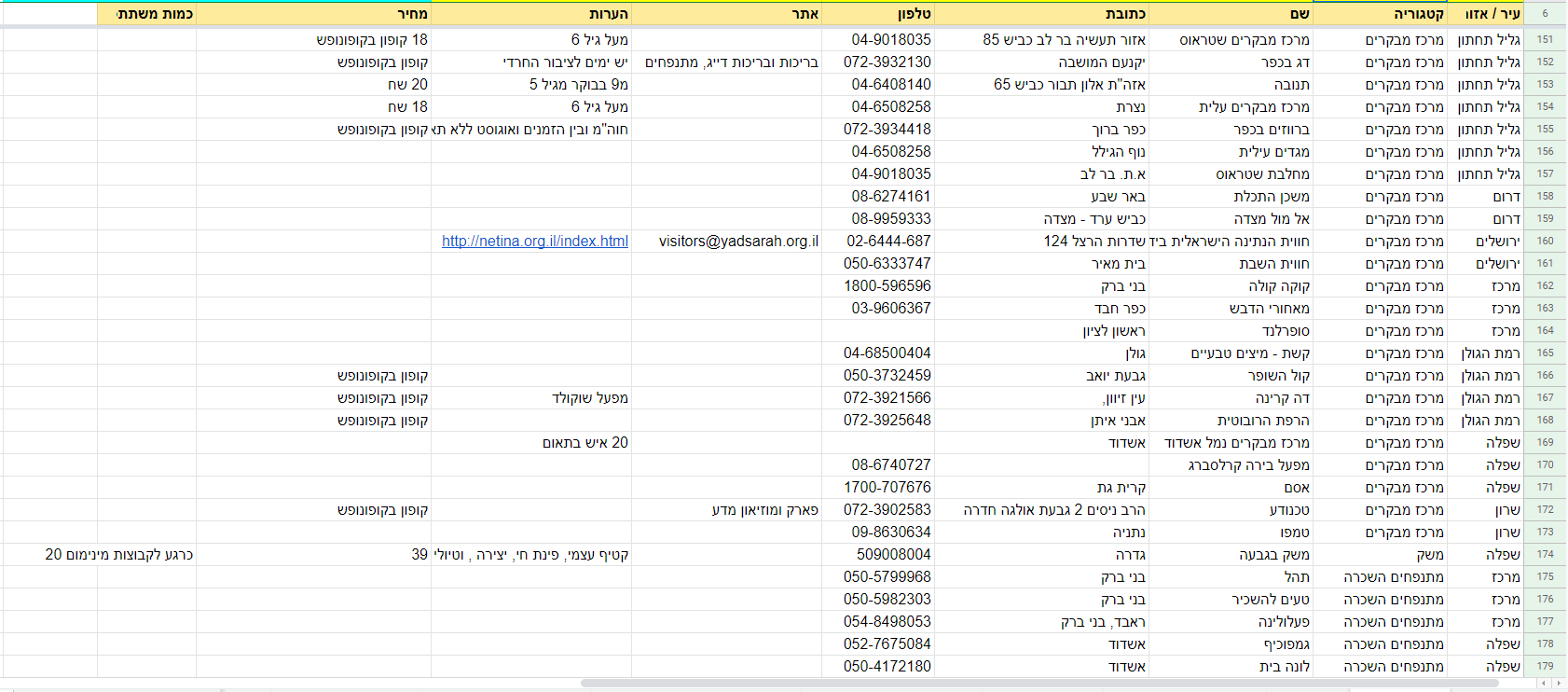The height and width of the screenshot is (692, 1568).
Task: Click phone number 052-7675084
Action: [878, 644]
